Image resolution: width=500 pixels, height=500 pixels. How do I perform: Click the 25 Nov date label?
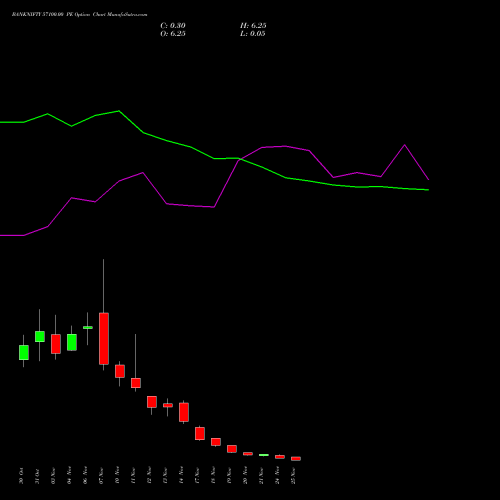click(293, 476)
